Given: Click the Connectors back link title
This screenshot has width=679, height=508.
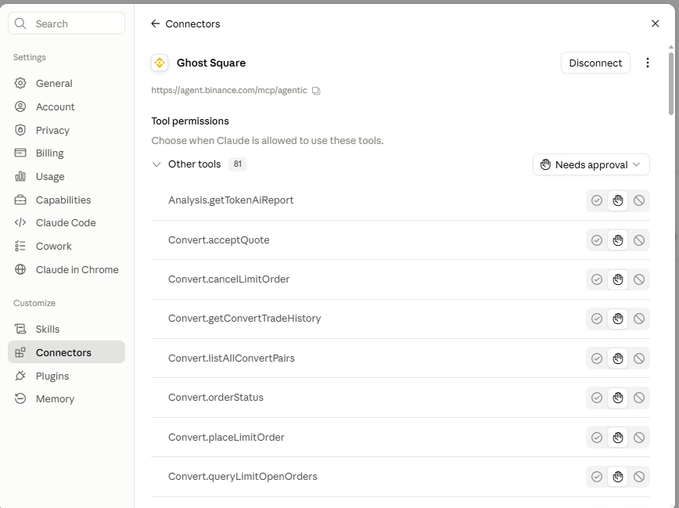Looking at the screenshot, I should 193,24.
